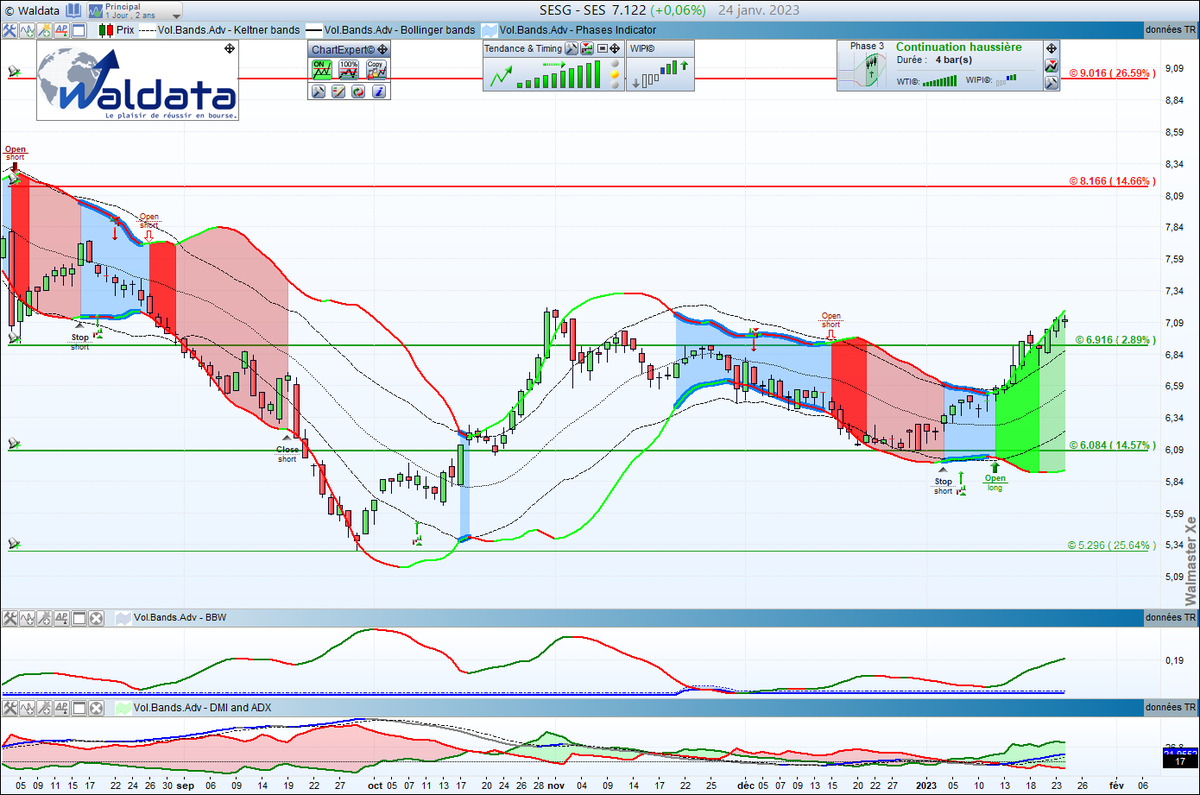Image resolution: width=1200 pixels, height=795 pixels.
Task: Click the Tendance & Timing move handle
Action: 615,48
